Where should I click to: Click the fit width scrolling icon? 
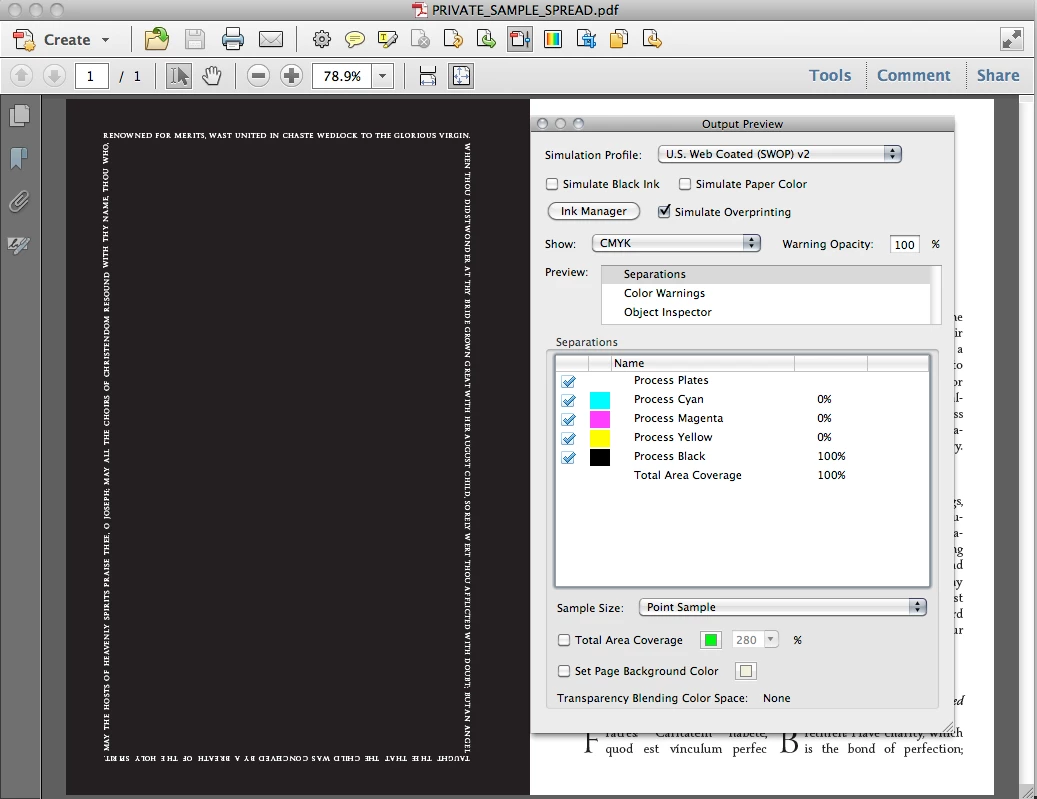coord(428,75)
